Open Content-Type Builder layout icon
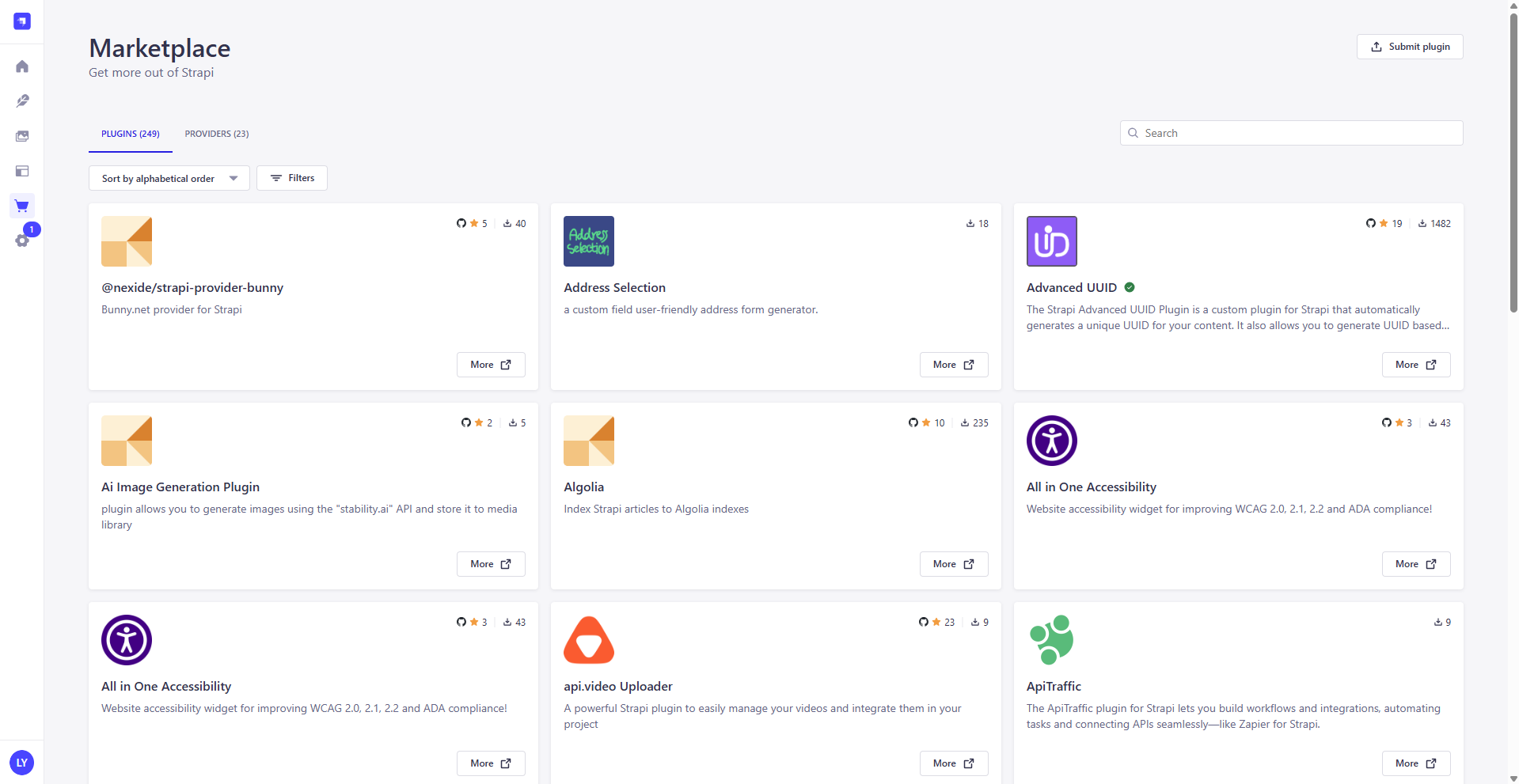The height and width of the screenshot is (784, 1519). click(x=22, y=171)
